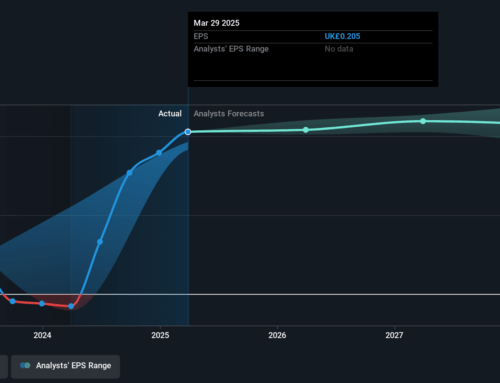Click the 2027 forecast data point
The width and height of the screenshot is (500, 383).
tap(423, 121)
